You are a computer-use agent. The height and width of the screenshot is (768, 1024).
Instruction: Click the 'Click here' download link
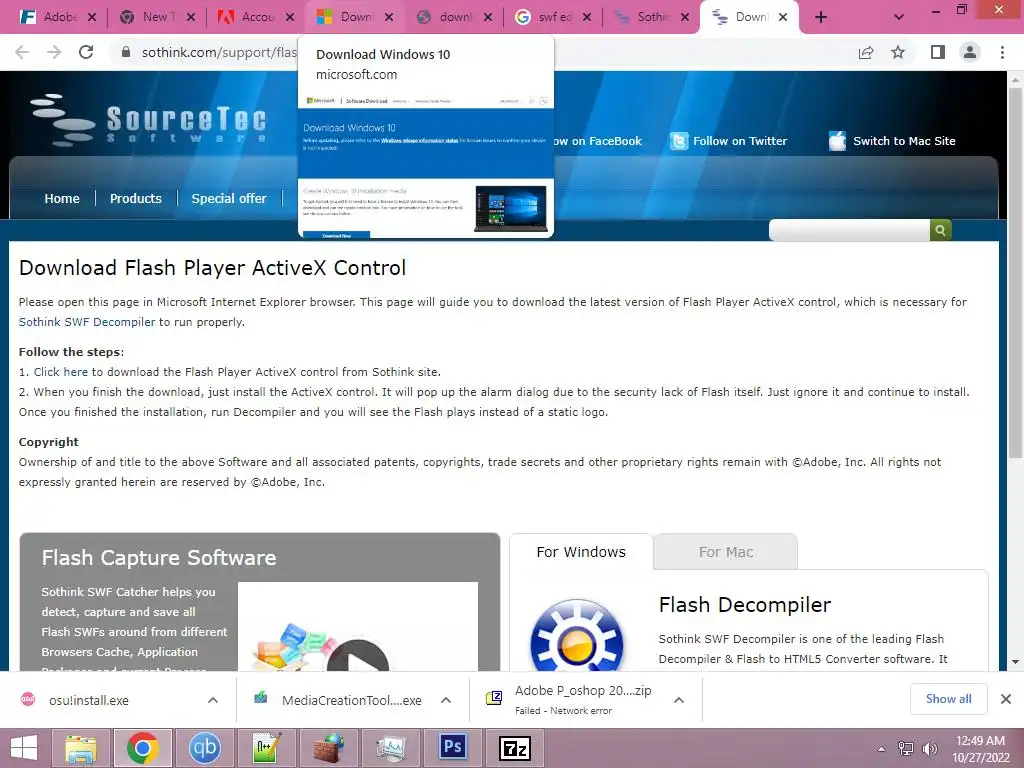pos(61,372)
